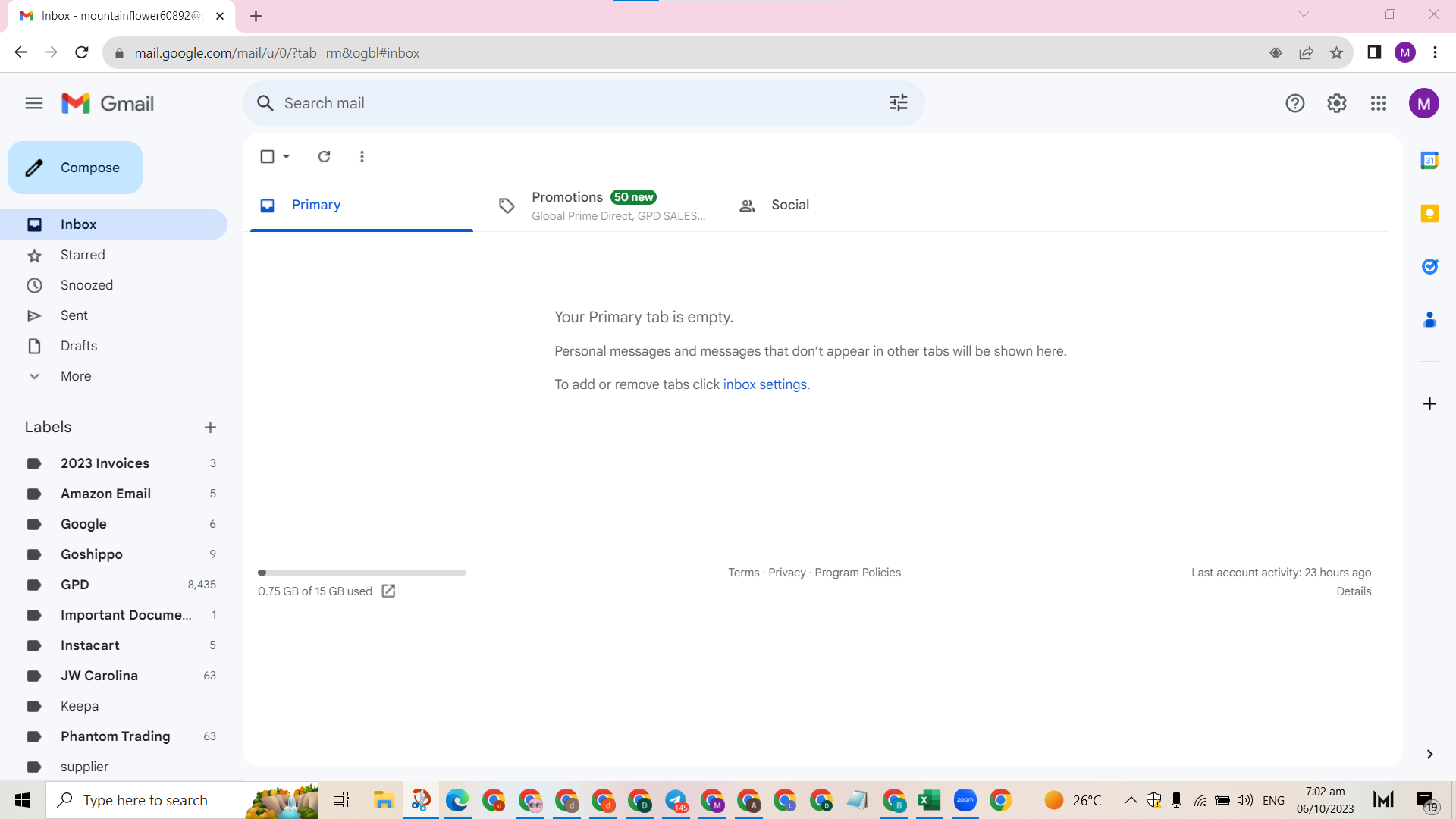
Task: Open the Terms link
Action: pyautogui.click(x=743, y=573)
